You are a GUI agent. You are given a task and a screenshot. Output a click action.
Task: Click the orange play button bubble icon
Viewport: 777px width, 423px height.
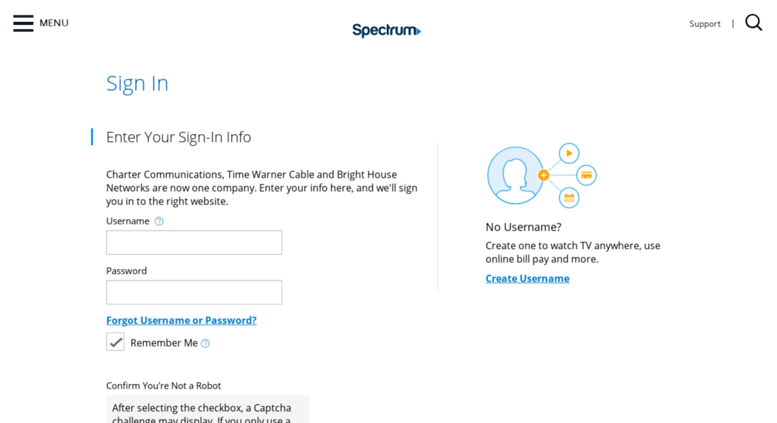[569, 154]
